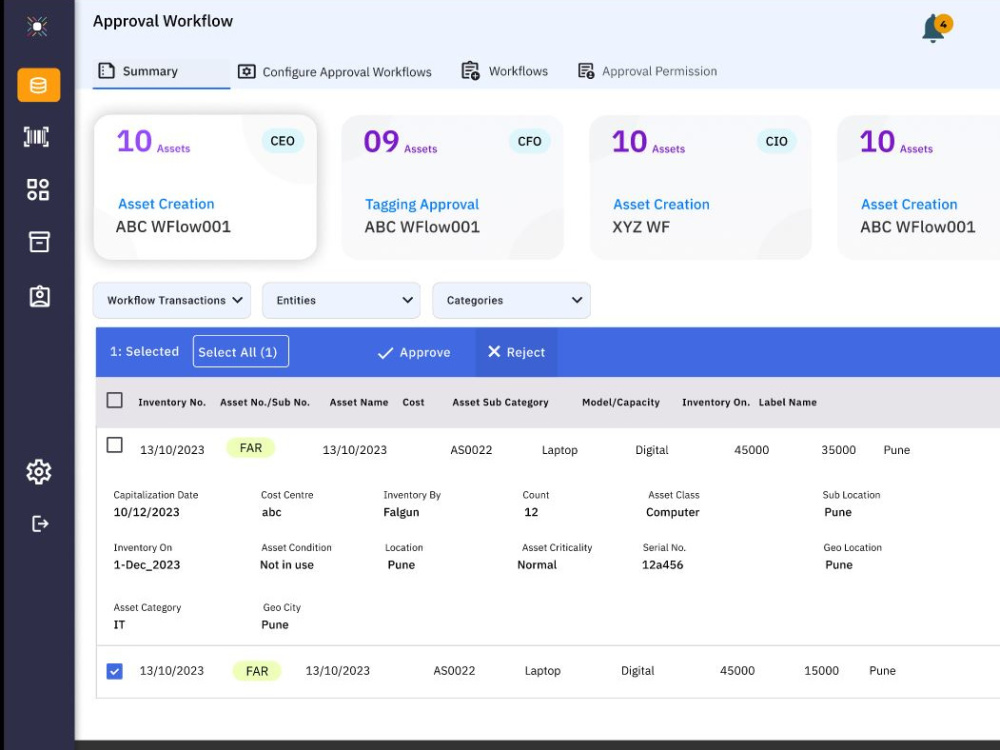Viewport: 1000px width, 750px height.
Task: Open the Entities dropdown
Action: [x=341, y=300]
